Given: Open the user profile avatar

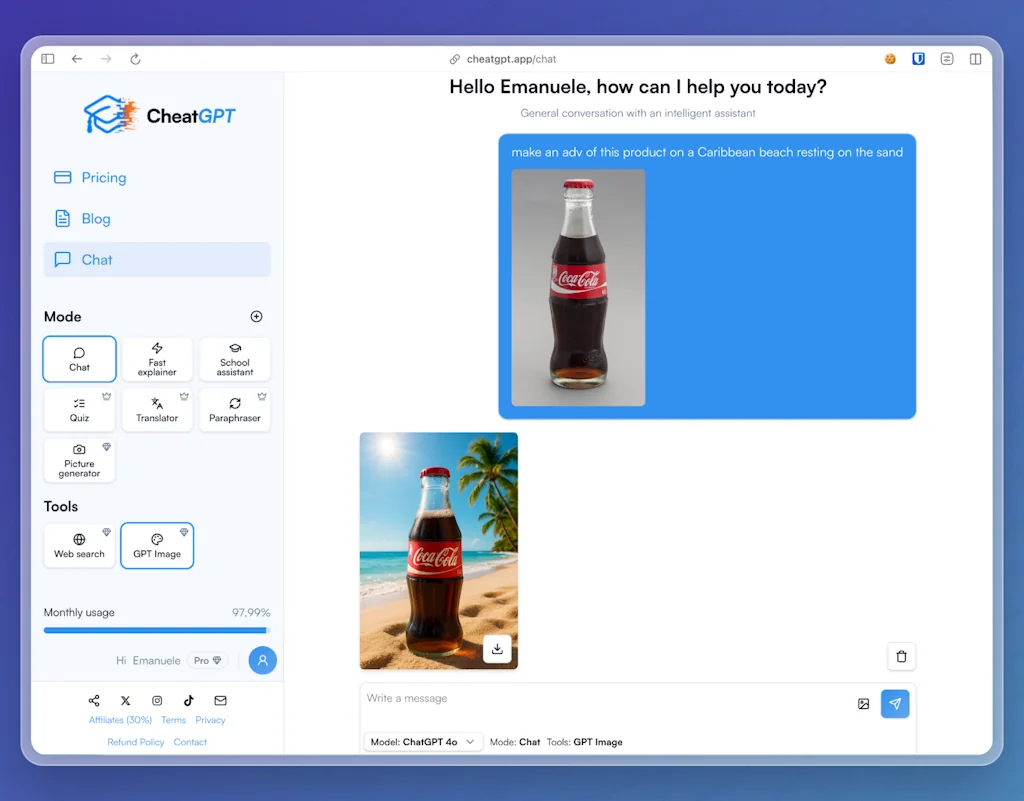Looking at the screenshot, I should tap(262, 660).
